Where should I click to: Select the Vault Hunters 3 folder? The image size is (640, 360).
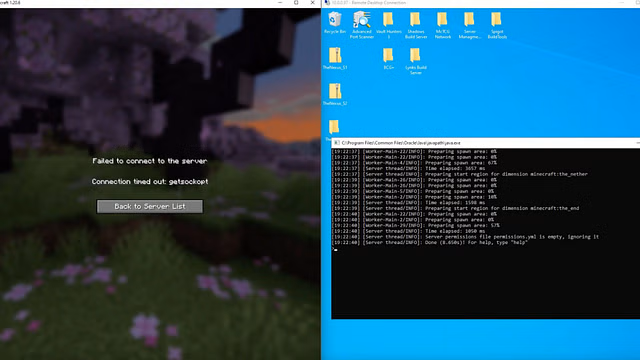tap(389, 25)
